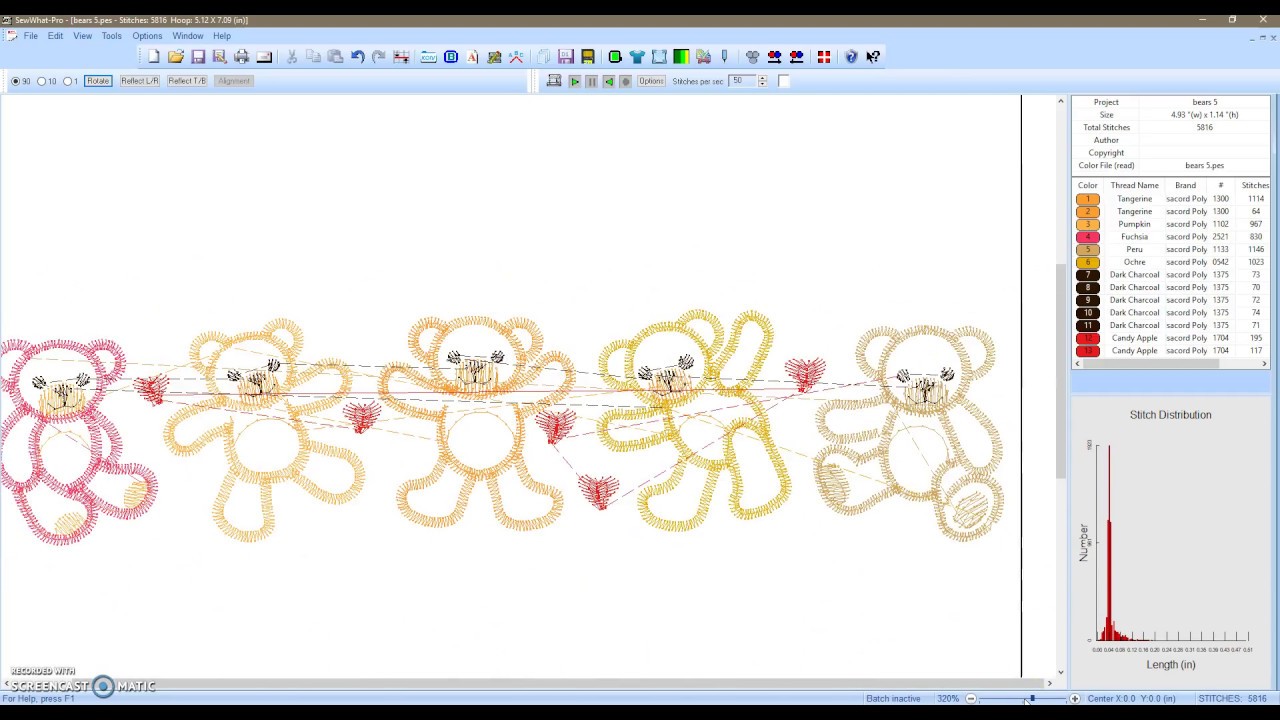Open the lettering tool with the A icon
The width and height of the screenshot is (1280, 720).
[473, 57]
